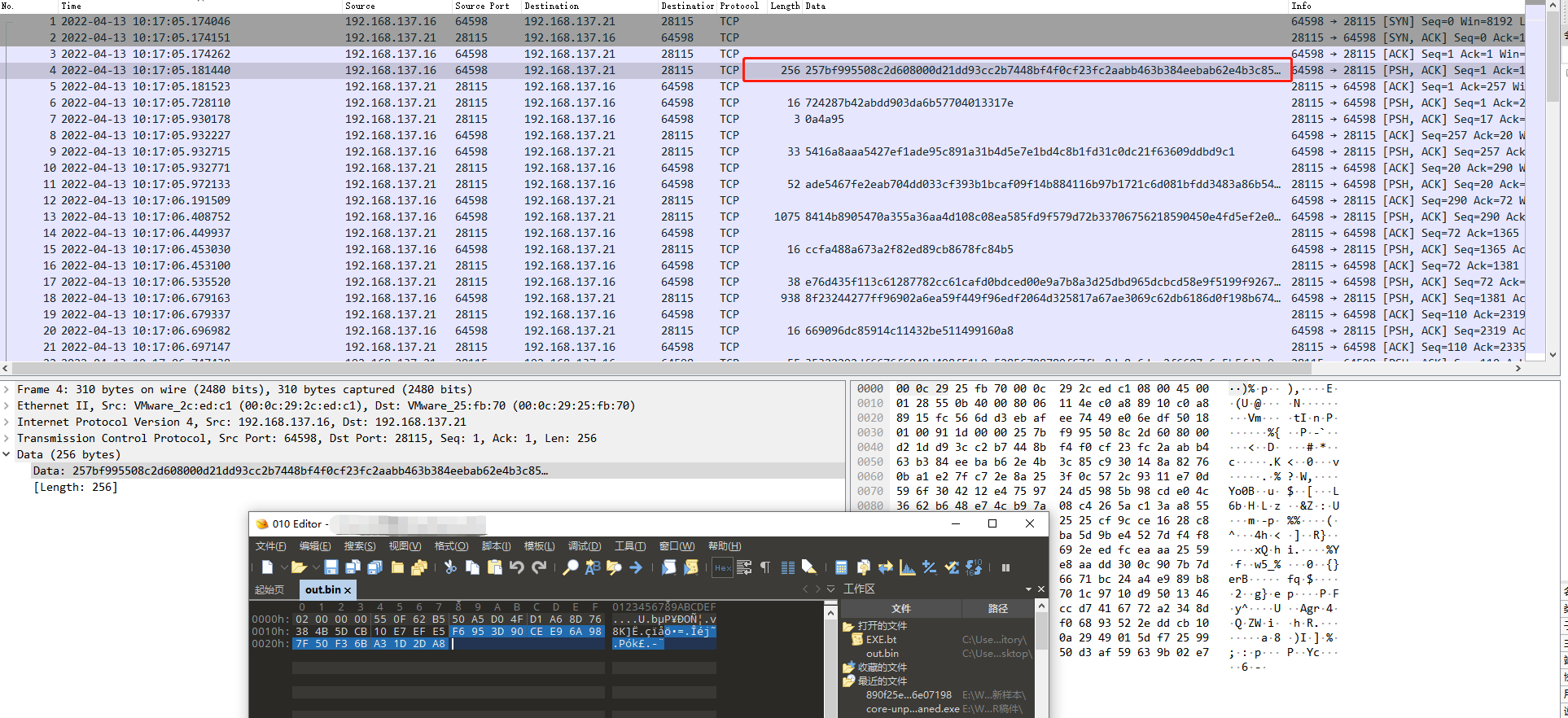Open 工具(T) menu
Image resolution: width=1568 pixels, height=718 pixels.
[x=630, y=546]
